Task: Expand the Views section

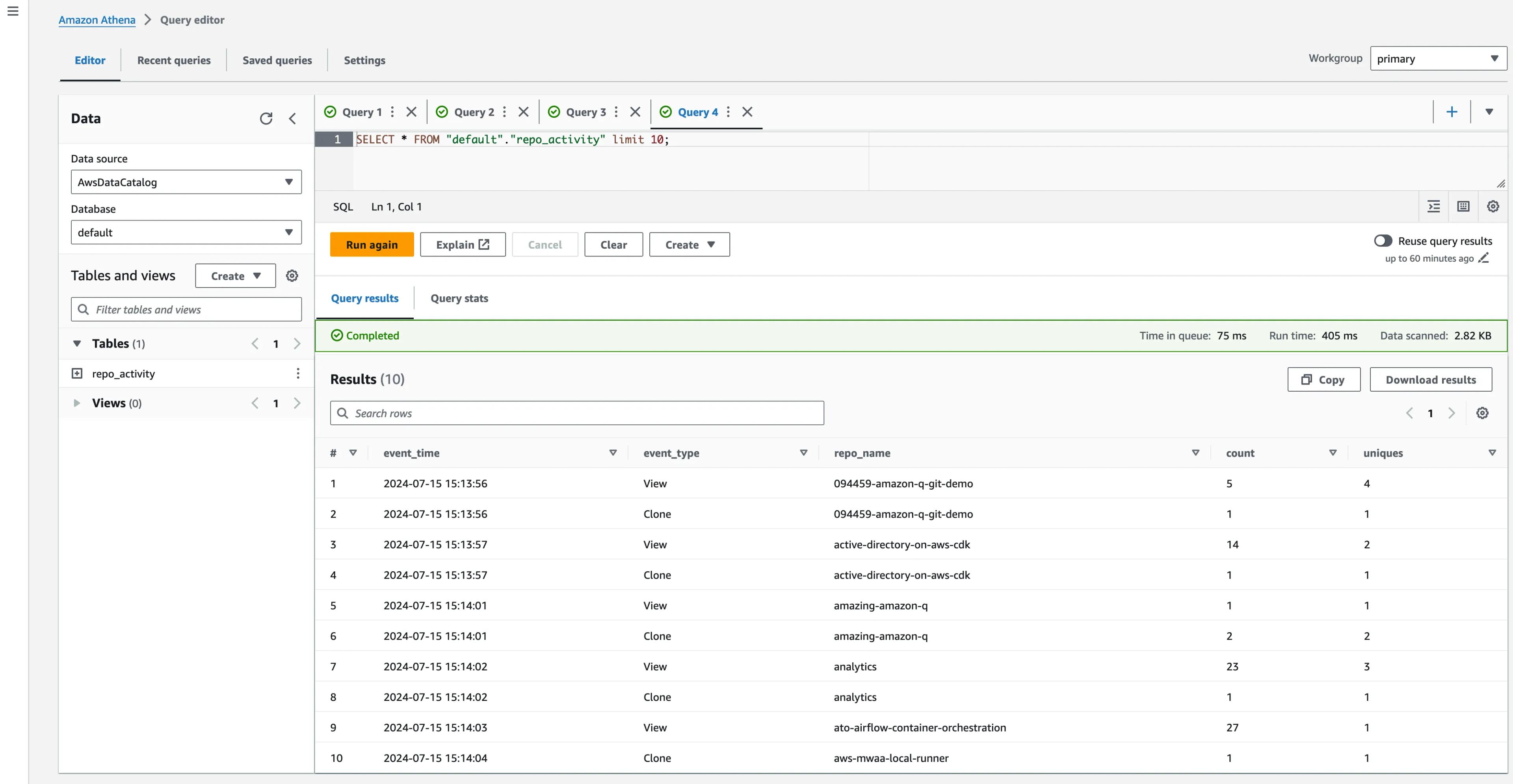Action: (x=77, y=403)
